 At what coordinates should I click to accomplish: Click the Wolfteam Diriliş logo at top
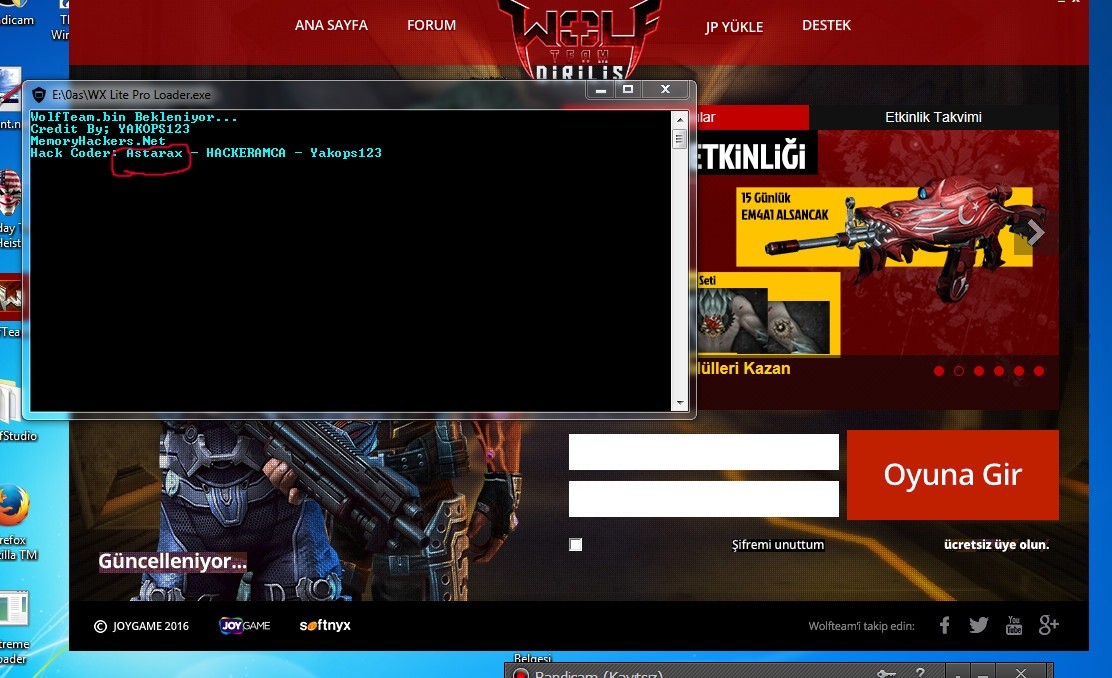579,39
